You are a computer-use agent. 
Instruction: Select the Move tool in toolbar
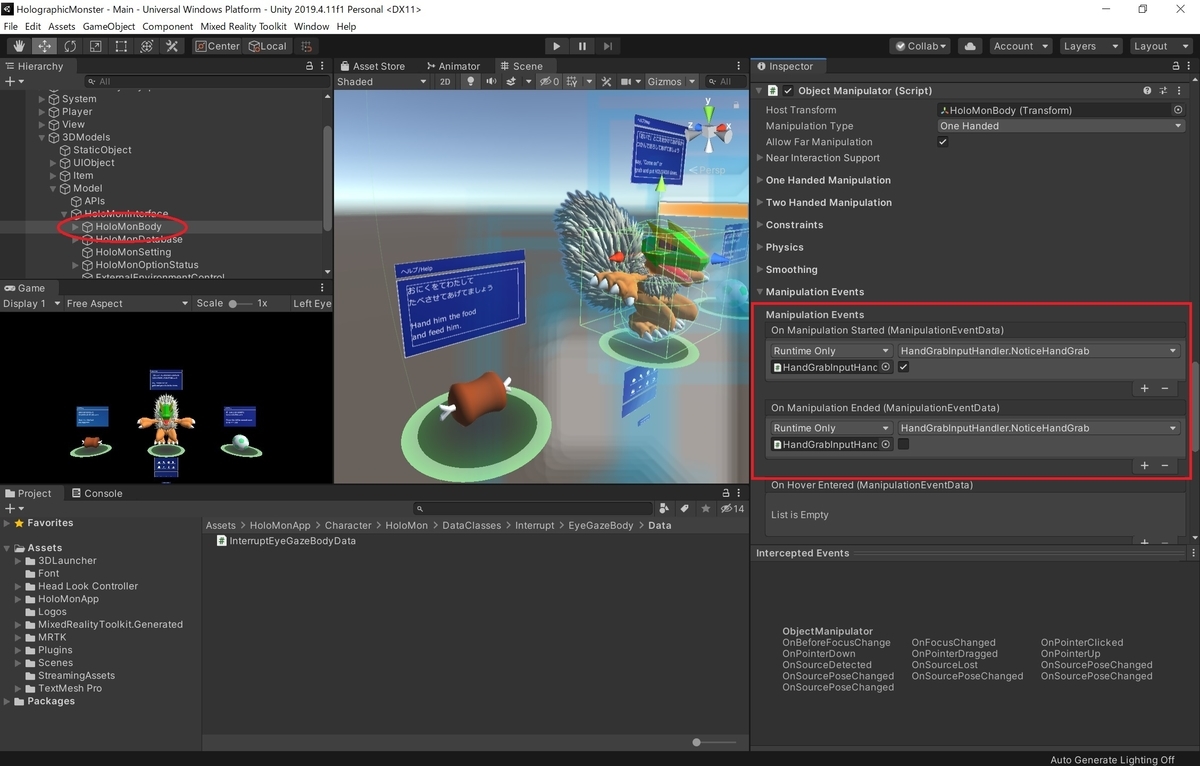point(45,46)
